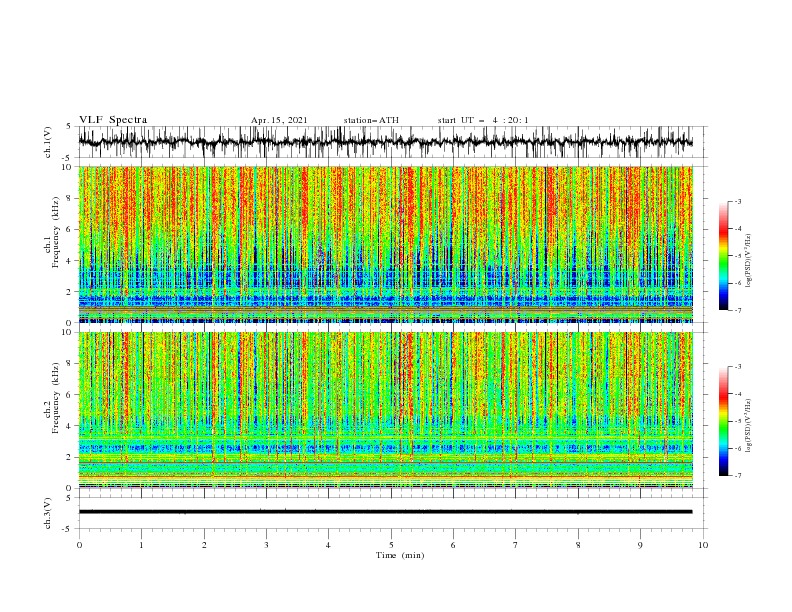
Task: Click the ch.1 color scale bar
Action: 723,256
